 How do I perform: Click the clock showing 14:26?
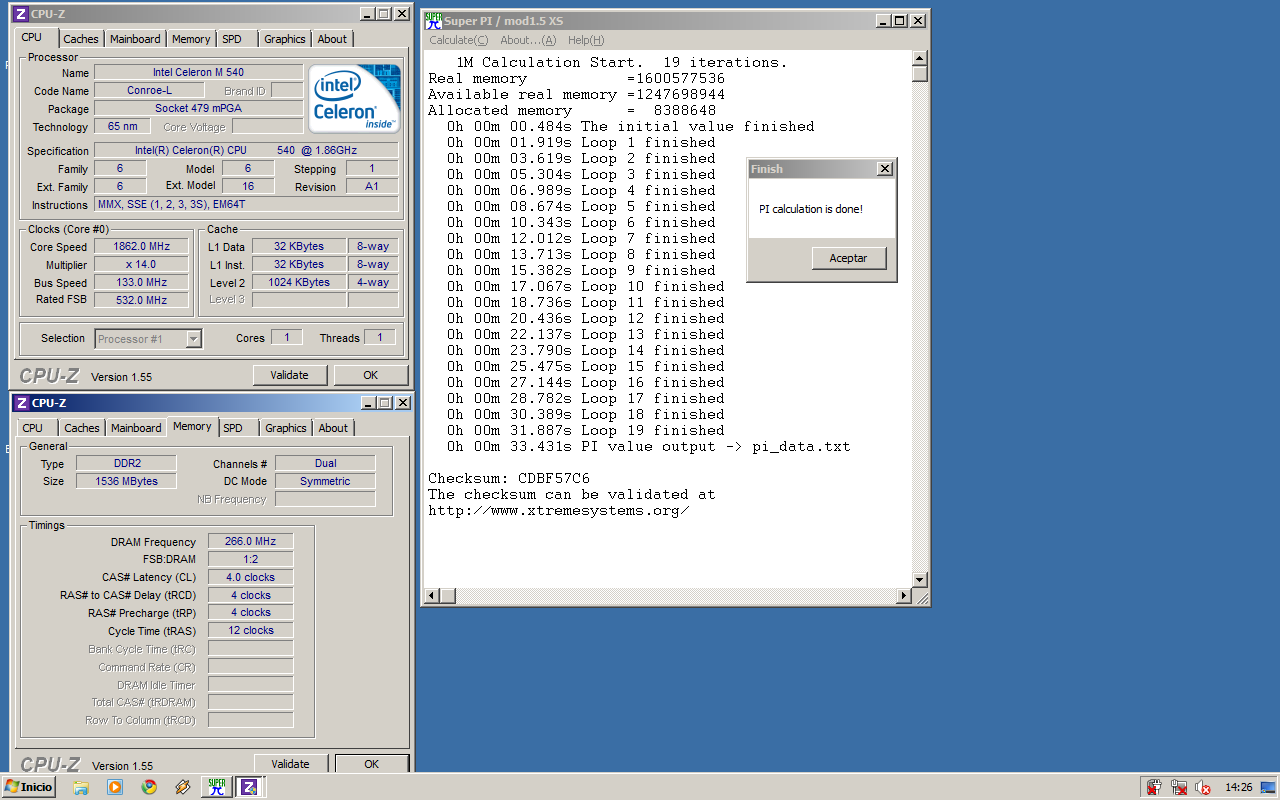1239,787
